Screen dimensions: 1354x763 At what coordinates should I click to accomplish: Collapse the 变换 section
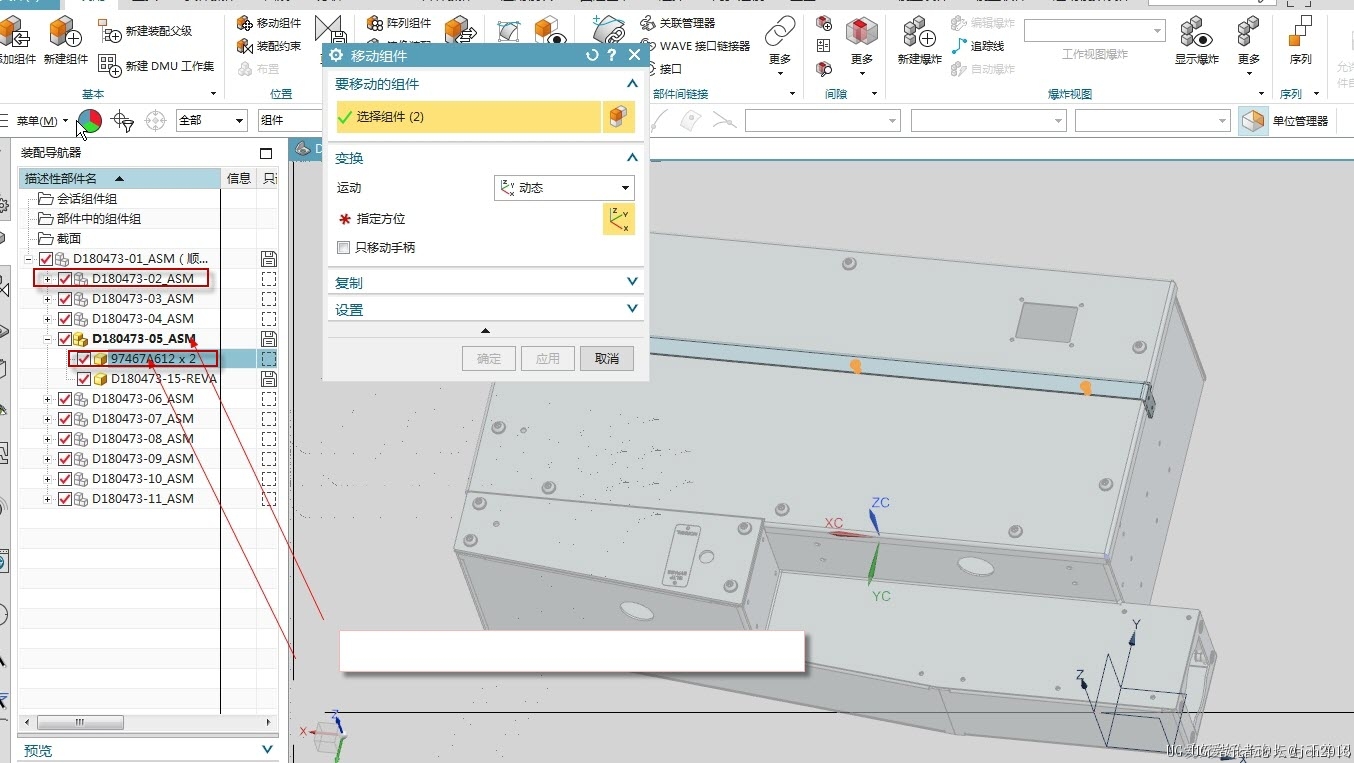(x=631, y=158)
